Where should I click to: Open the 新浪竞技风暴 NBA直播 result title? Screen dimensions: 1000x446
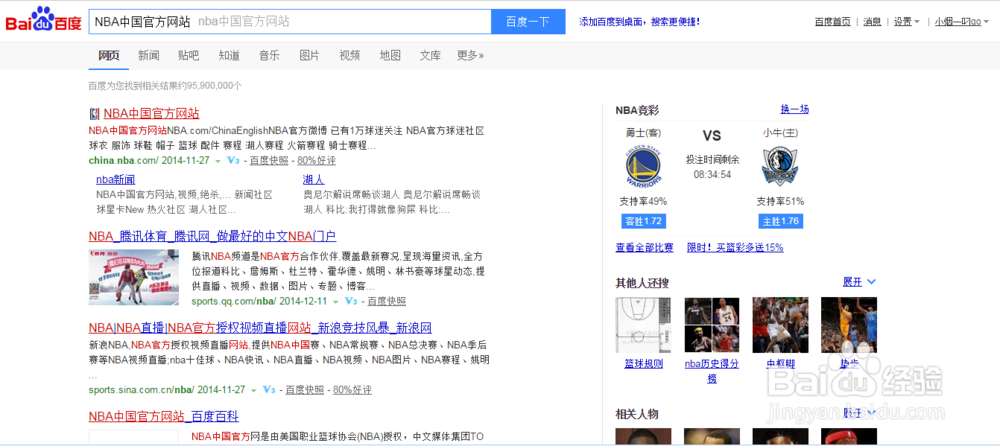pos(260,329)
